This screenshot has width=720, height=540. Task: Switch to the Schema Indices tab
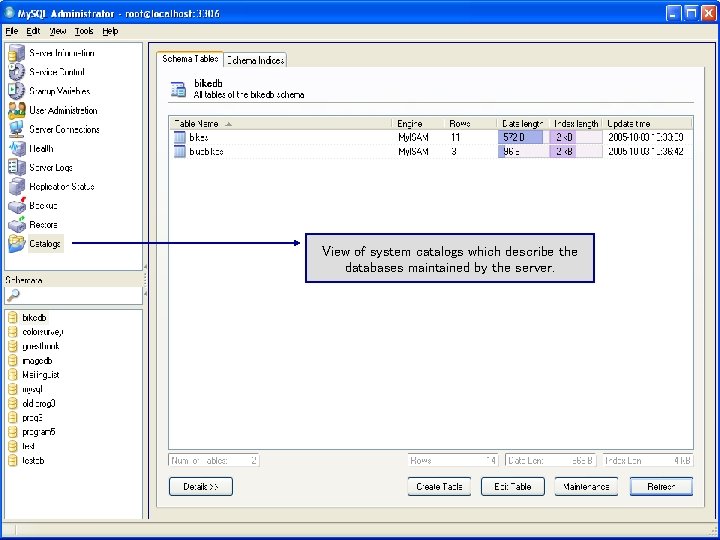point(255,60)
